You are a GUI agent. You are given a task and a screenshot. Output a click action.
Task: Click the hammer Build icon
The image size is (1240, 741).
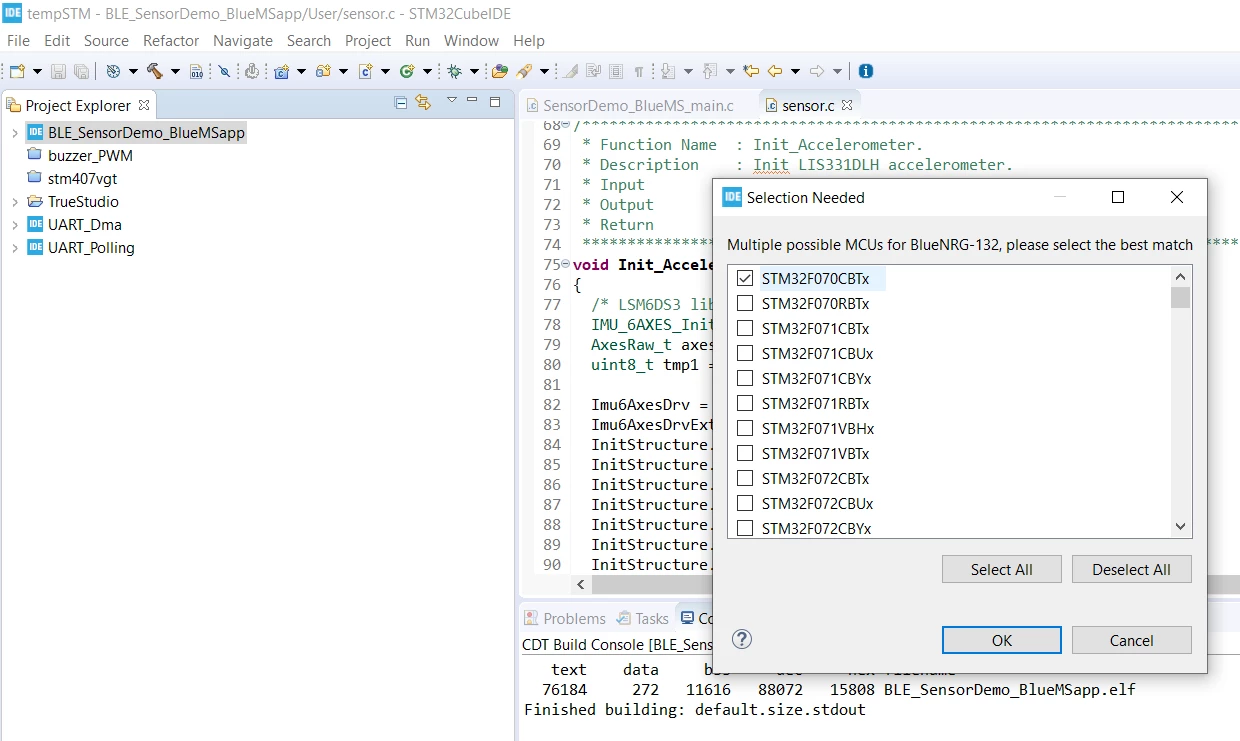tap(155, 71)
